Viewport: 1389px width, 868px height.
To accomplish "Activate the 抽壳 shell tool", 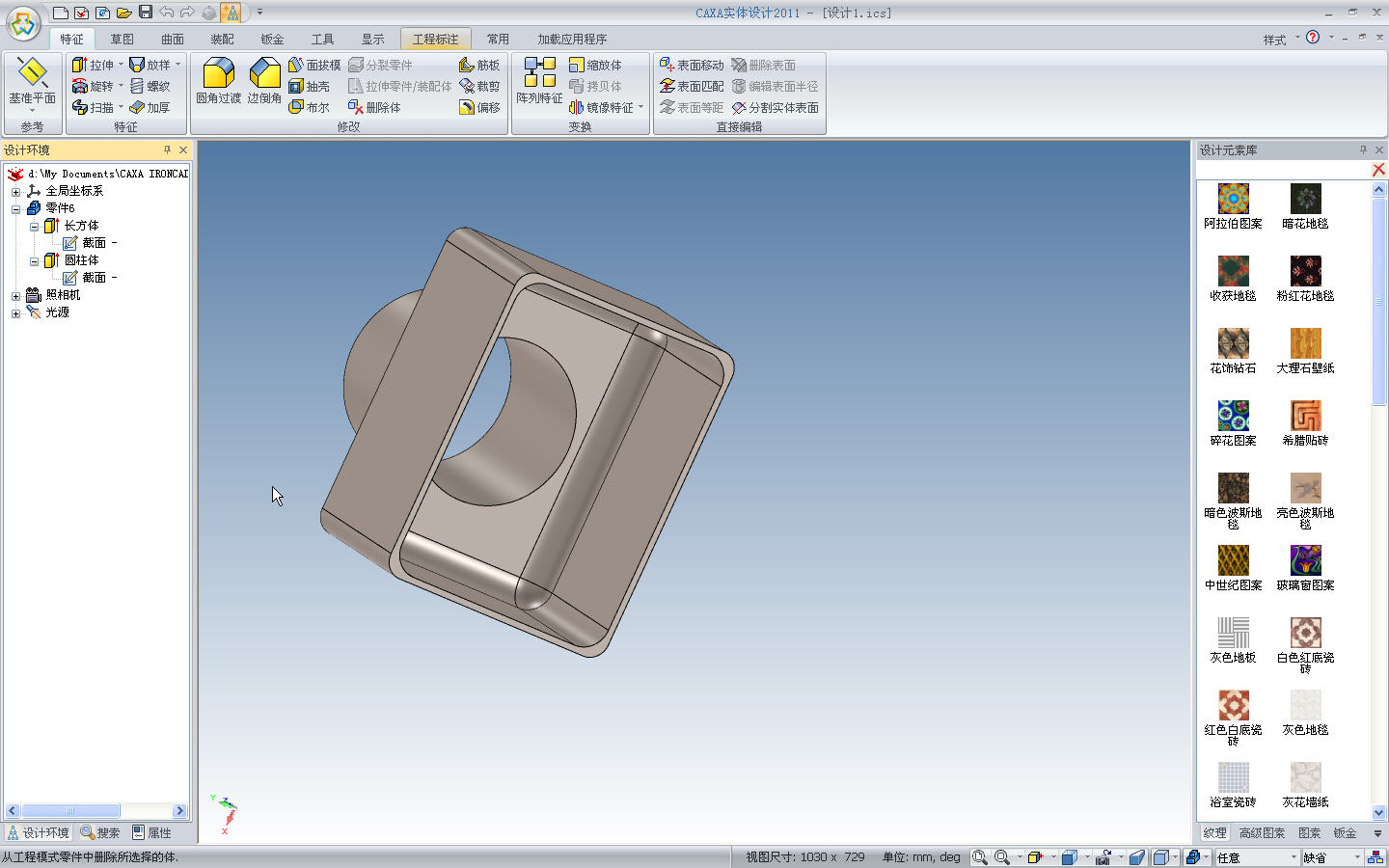I will click(309, 86).
